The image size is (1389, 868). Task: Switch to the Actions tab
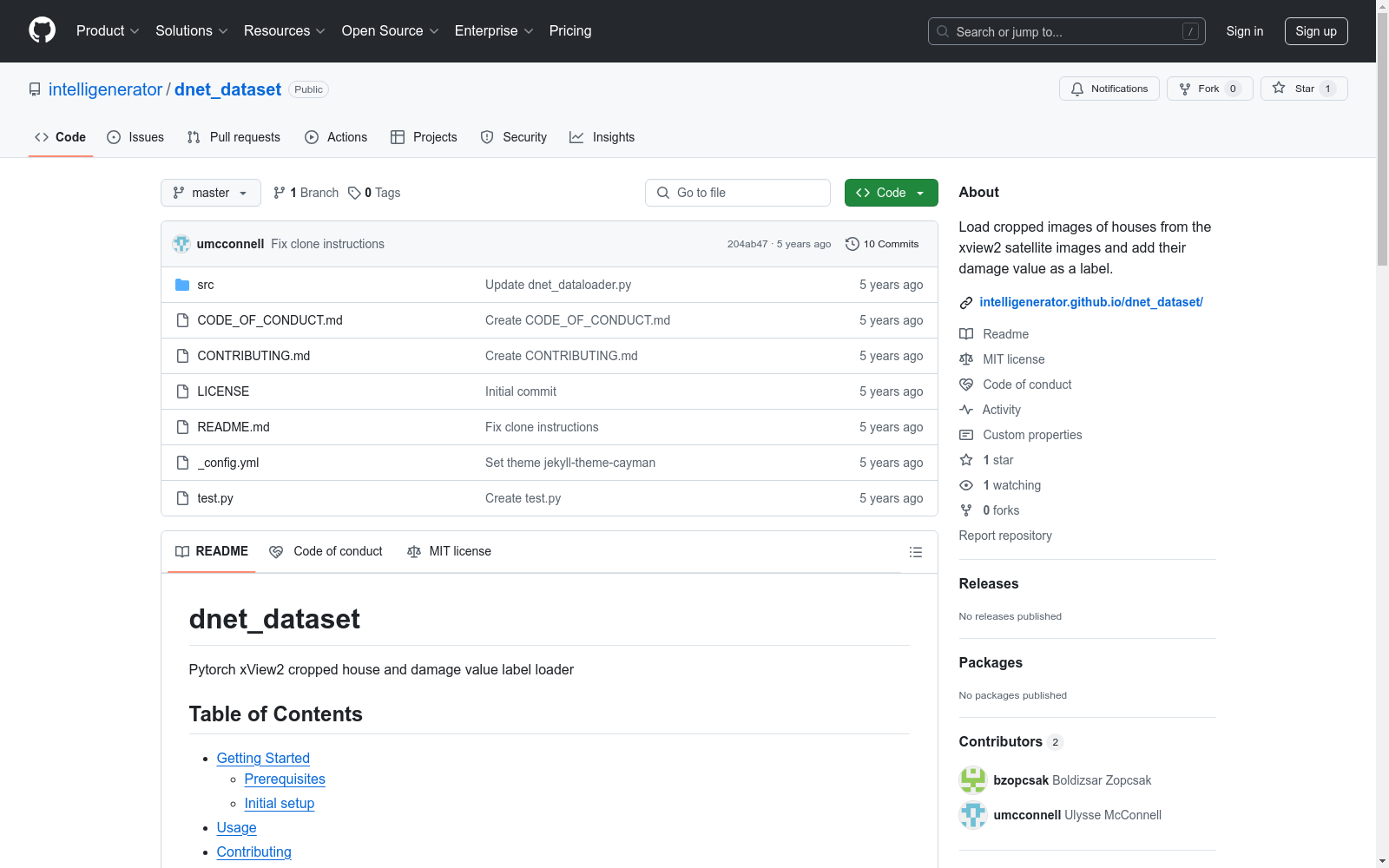coord(336,137)
